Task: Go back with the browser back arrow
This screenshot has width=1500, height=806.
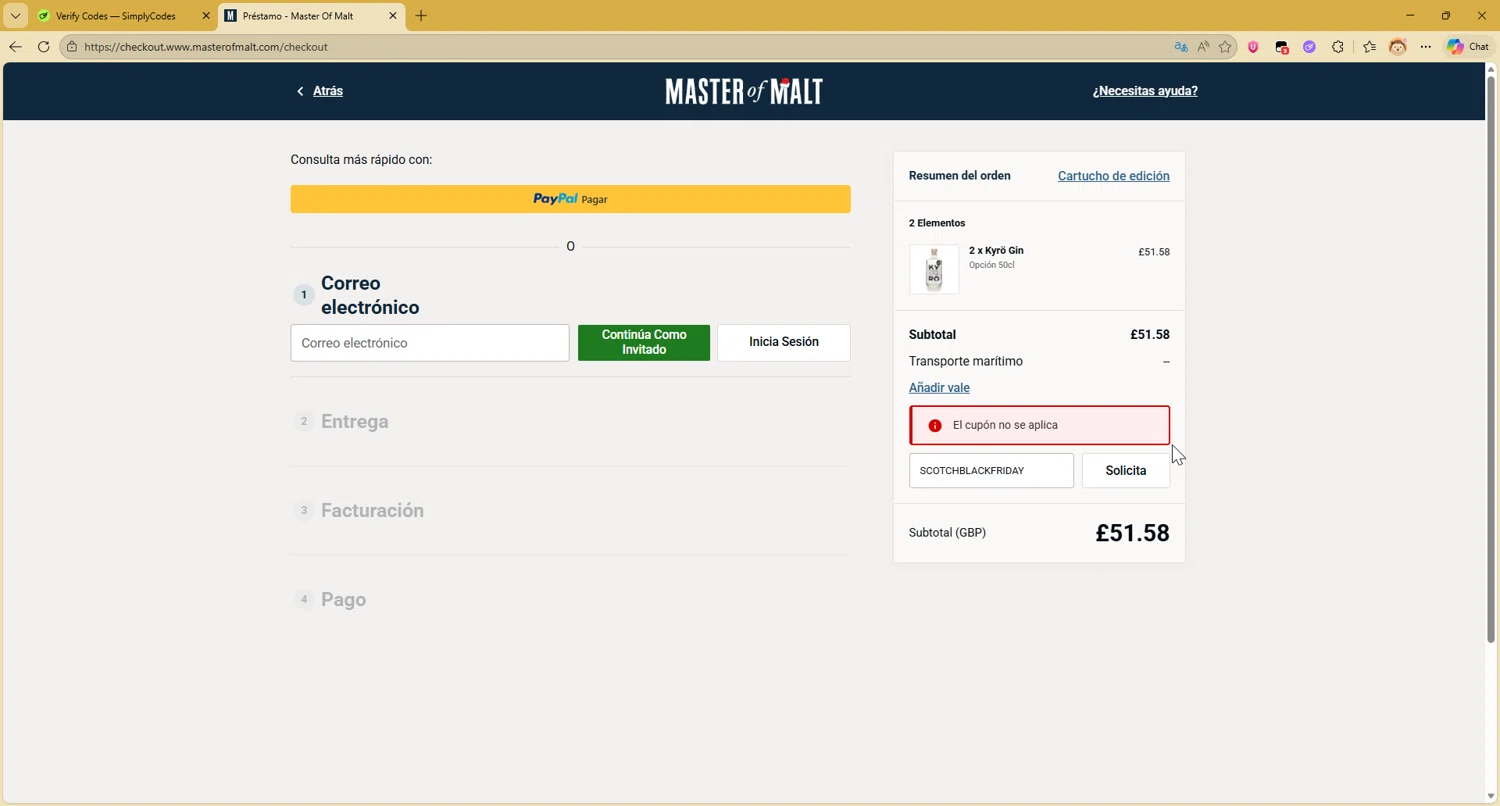Action: 15,47
